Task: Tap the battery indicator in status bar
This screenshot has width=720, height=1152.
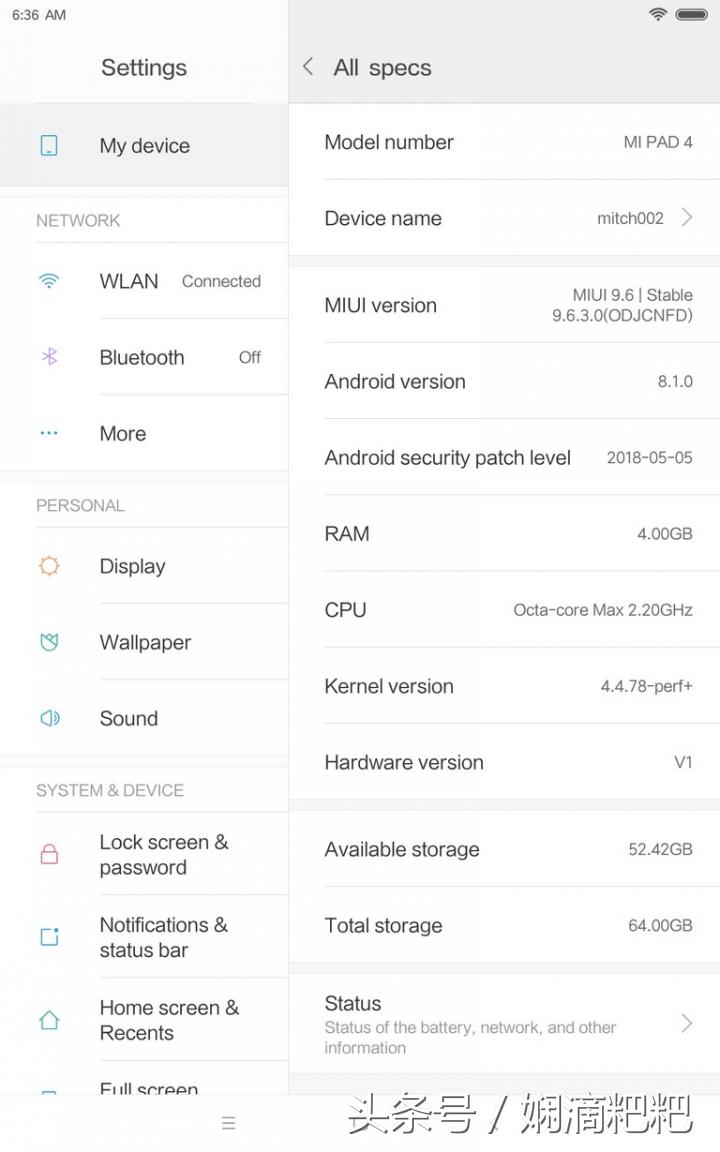Action: coord(691,15)
